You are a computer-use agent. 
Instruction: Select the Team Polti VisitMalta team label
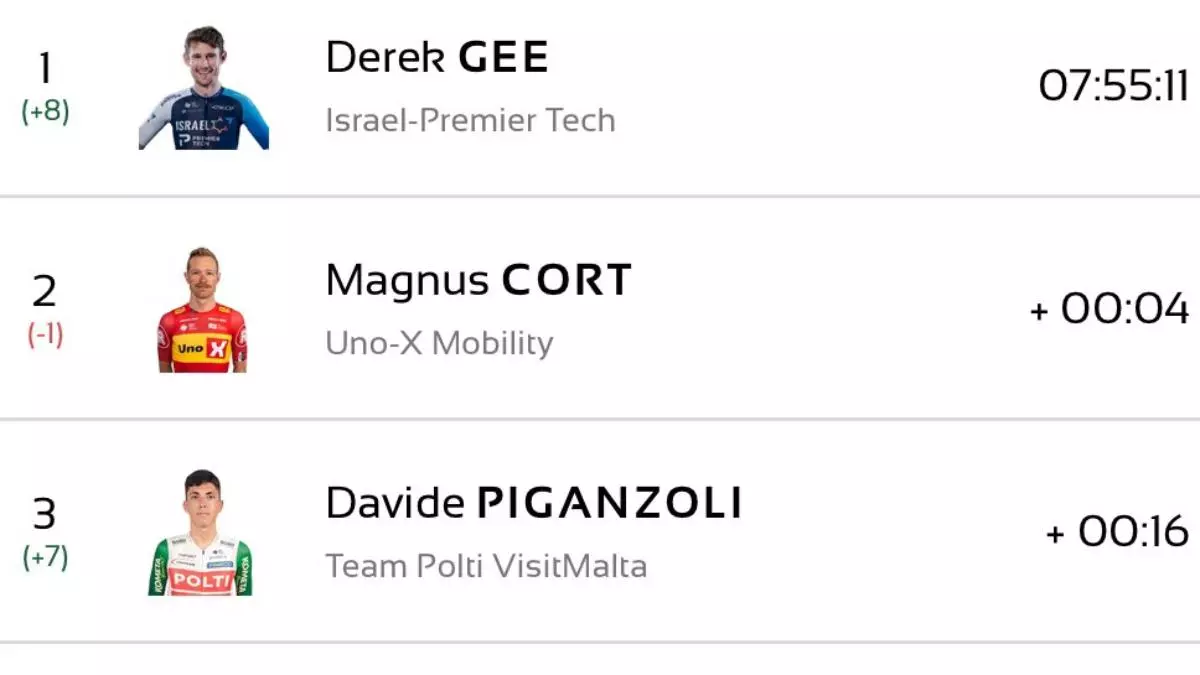pos(486,566)
